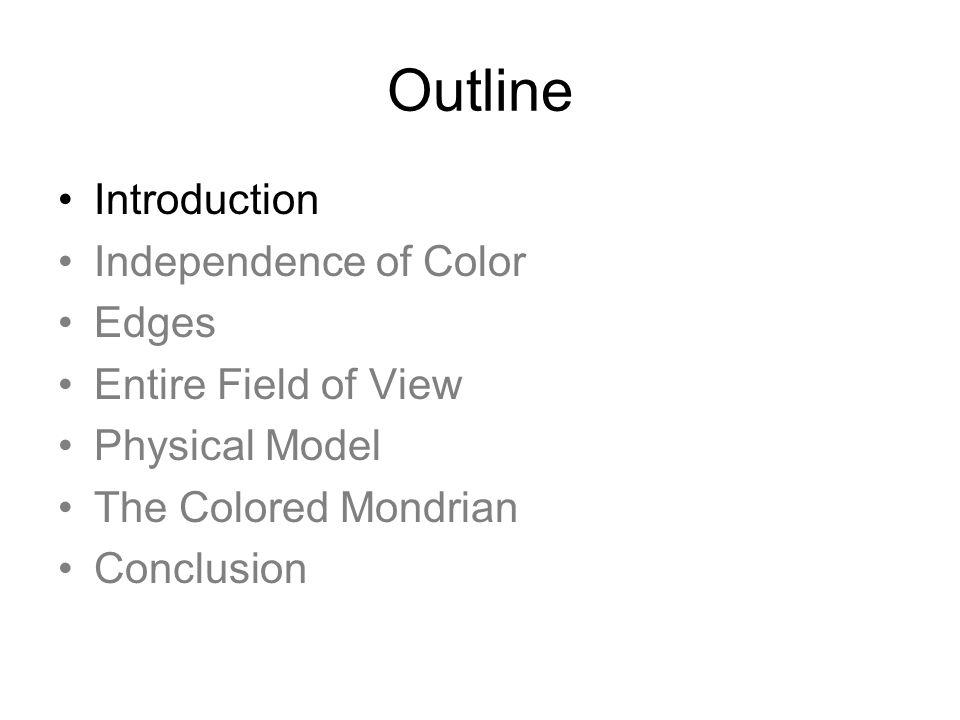Image resolution: width=960 pixels, height=720 pixels.
Task: Click the word Mondrian in the outline
Action: click(429, 507)
